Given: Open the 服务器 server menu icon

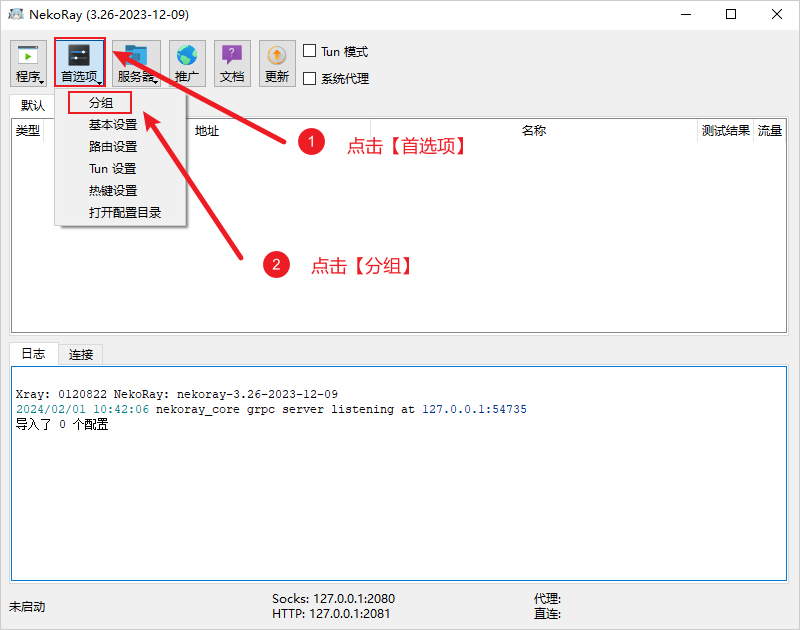Looking at the screenshot, I should tap(136, 62).
